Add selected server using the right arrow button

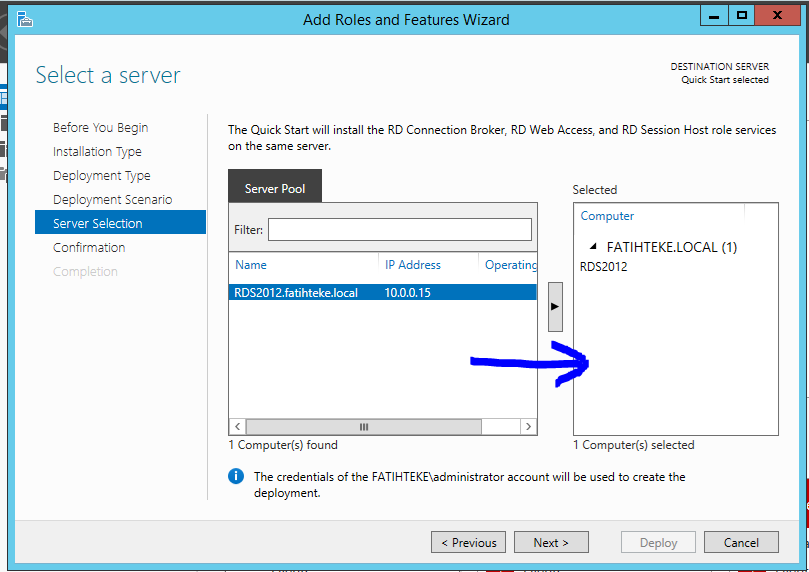555,306
